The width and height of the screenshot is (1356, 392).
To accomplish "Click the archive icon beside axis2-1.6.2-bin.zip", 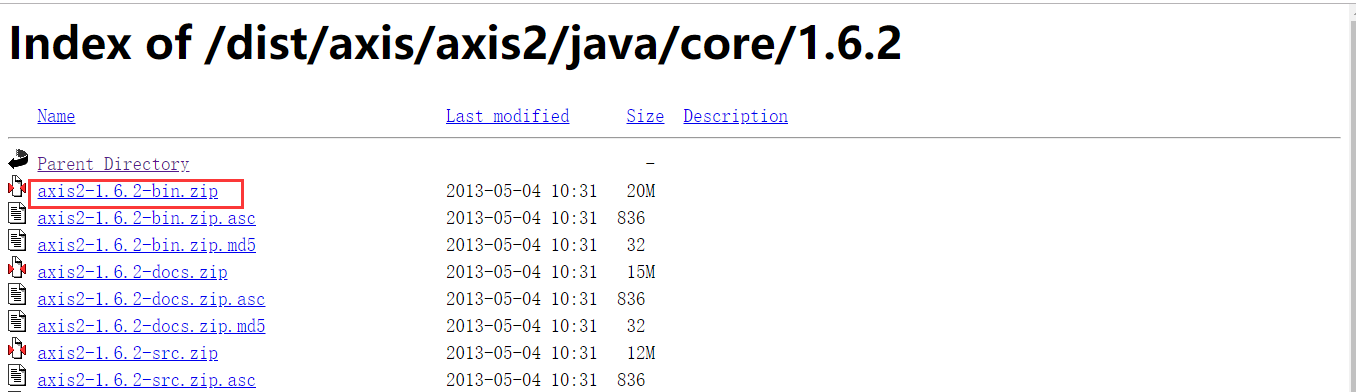I will 17,186.
